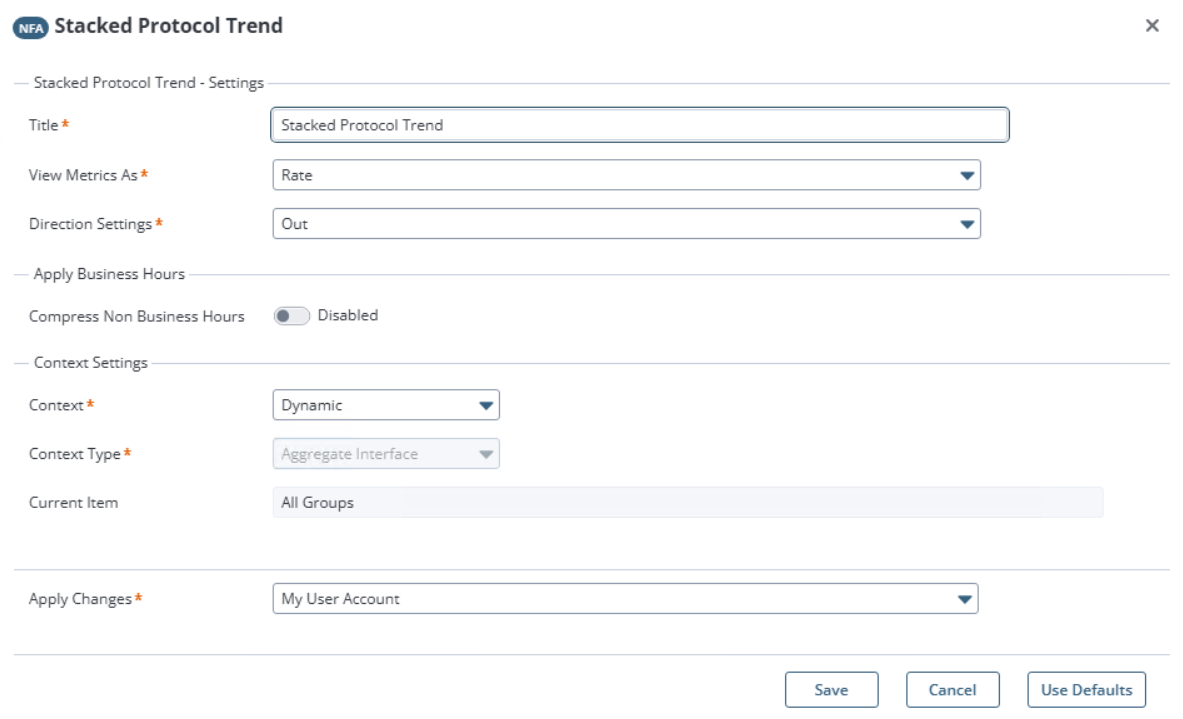Click the greyed arrow on Aggregate Interface dropdown
This screenshot has width=1183, height=719.
pyautogui.click(x=486, y=454)
